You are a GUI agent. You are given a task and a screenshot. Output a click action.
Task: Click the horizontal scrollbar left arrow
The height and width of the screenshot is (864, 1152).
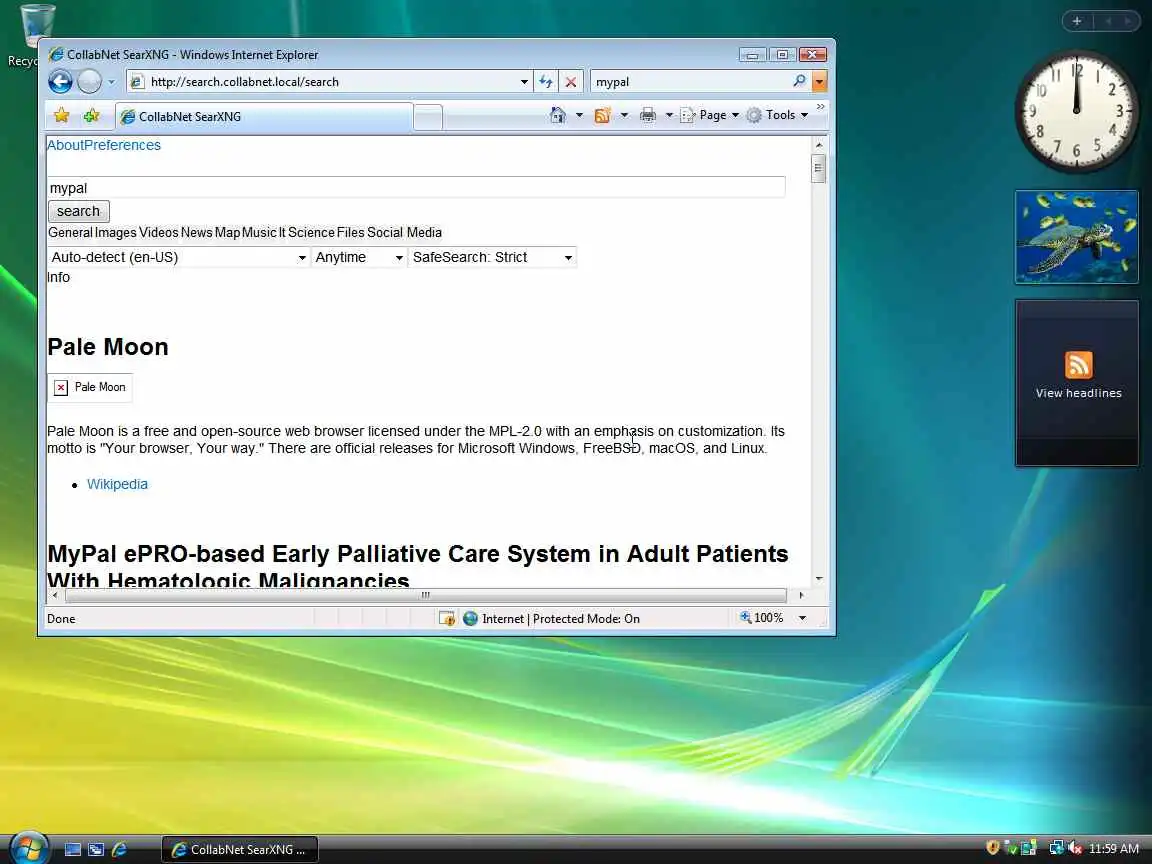tap(54, 595)
